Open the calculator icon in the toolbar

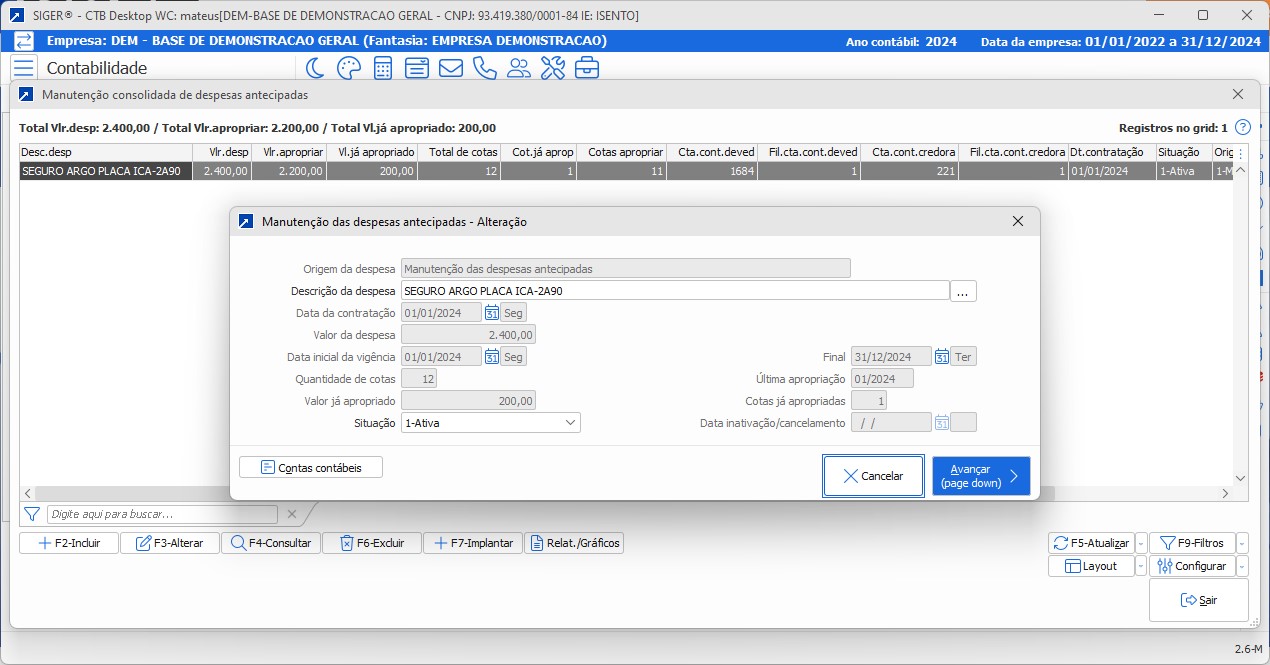[x=382, y=68]
